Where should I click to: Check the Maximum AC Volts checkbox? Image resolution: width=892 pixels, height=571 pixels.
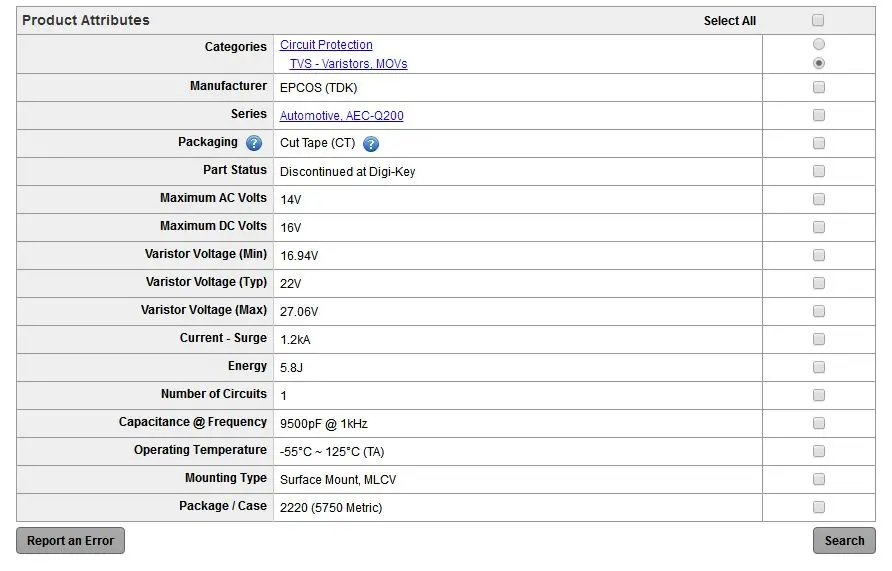(819, 199)
